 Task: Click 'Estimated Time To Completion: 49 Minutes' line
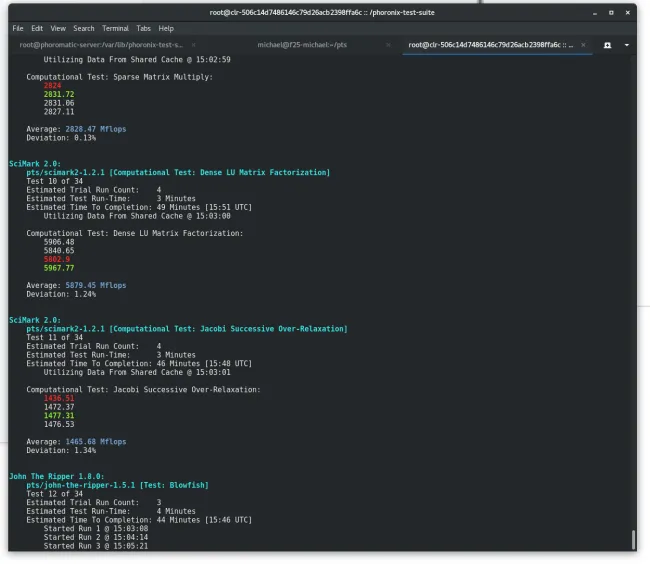139,207
